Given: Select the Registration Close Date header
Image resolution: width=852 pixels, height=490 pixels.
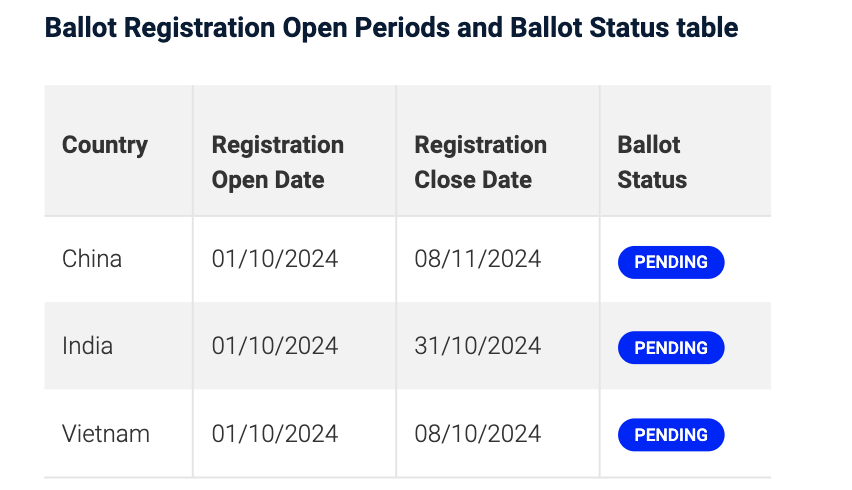Looking at the screenshot, I should pos(480,162).
